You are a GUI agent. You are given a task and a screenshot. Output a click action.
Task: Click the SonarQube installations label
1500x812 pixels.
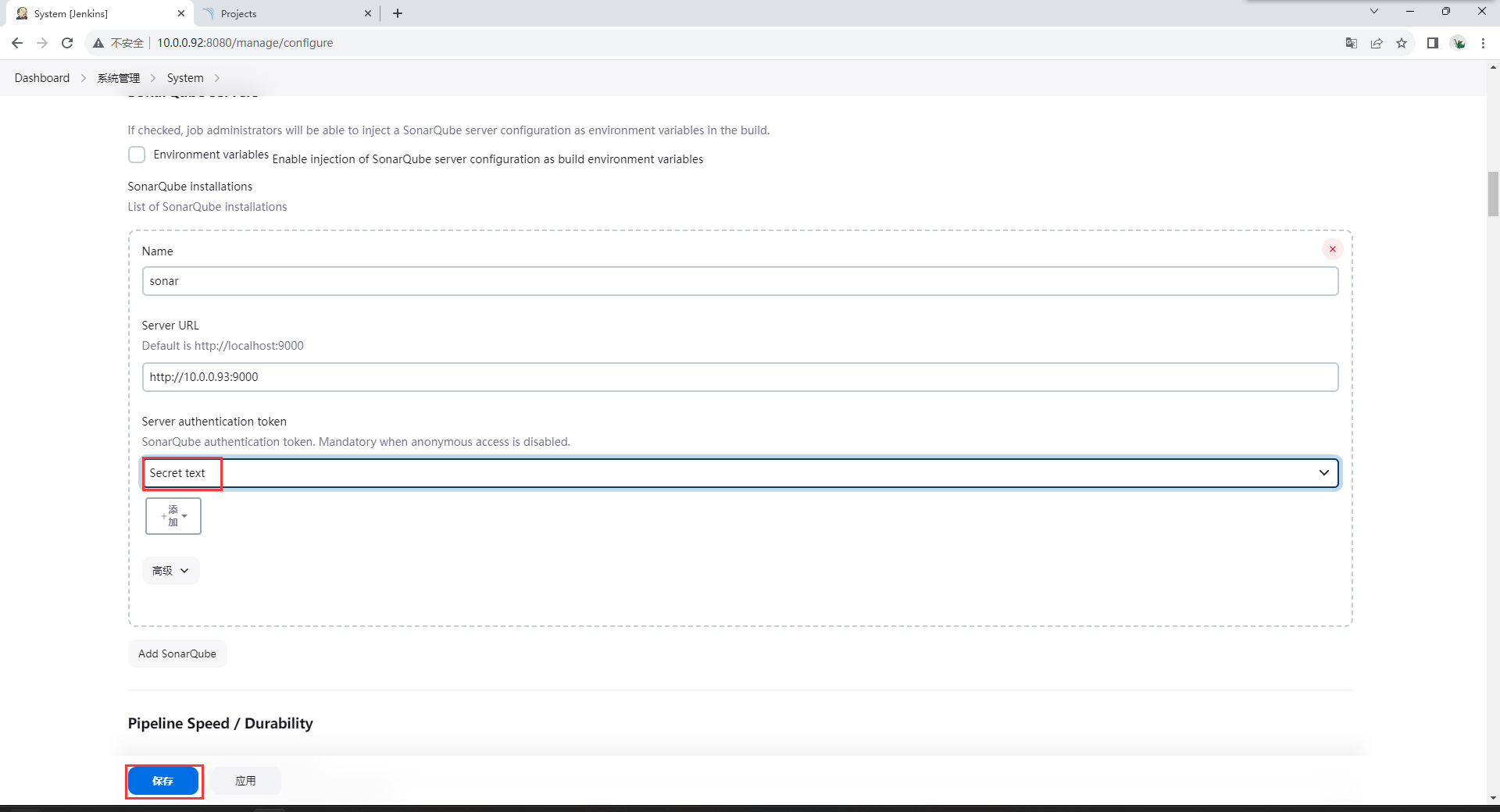click(x=190, y=187)
